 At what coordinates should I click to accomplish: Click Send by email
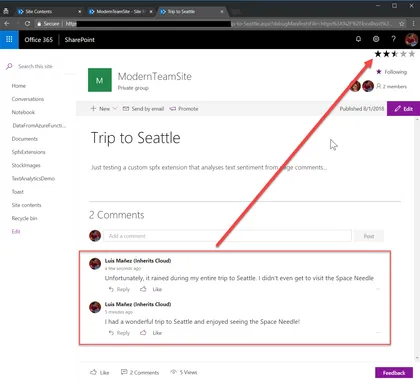click(143, 109)
